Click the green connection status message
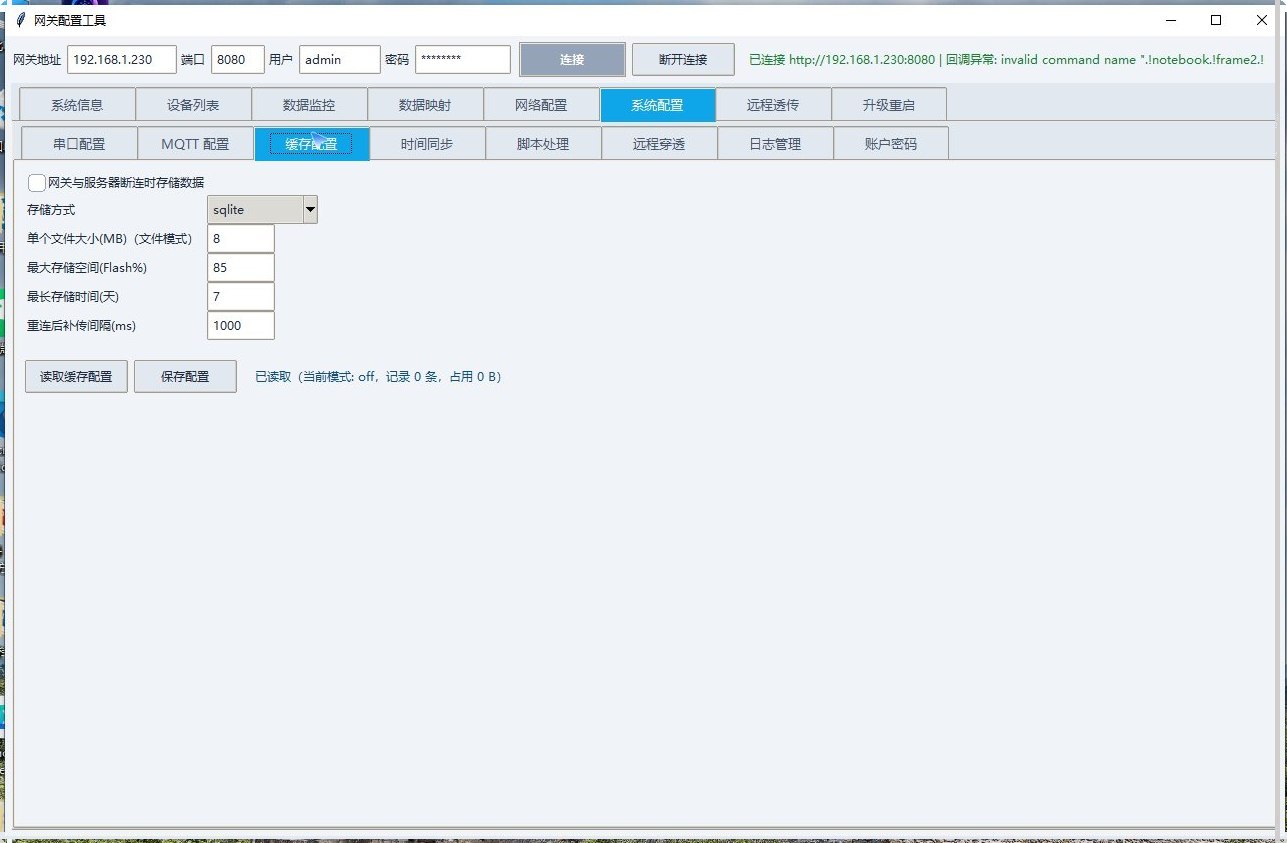1287x843 pixels. [1006, 60]
